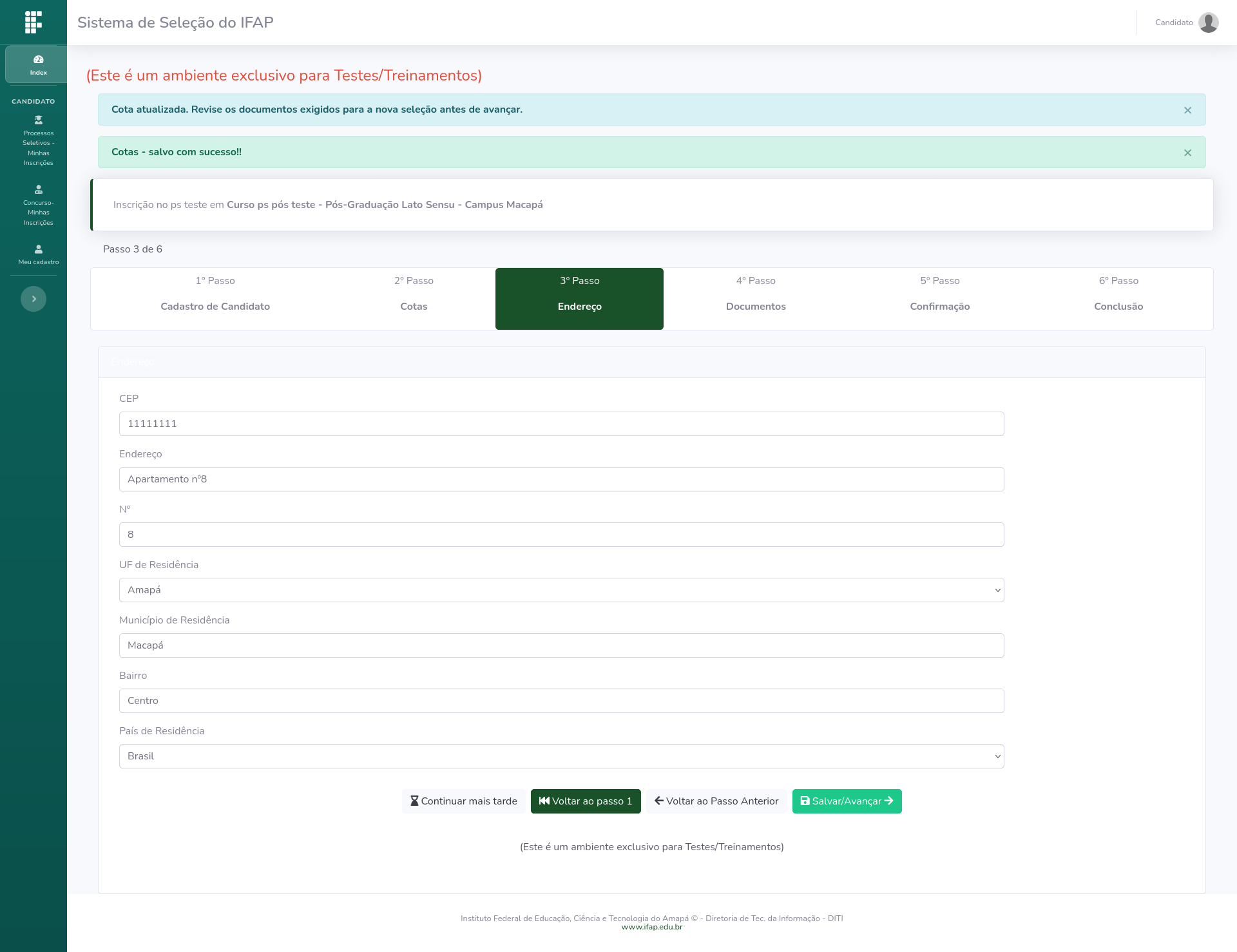This screenshot has width=1237, height=952.
Task: Open Processos Seletivos - Minhas Inscrições
Action: pos(39,141)
